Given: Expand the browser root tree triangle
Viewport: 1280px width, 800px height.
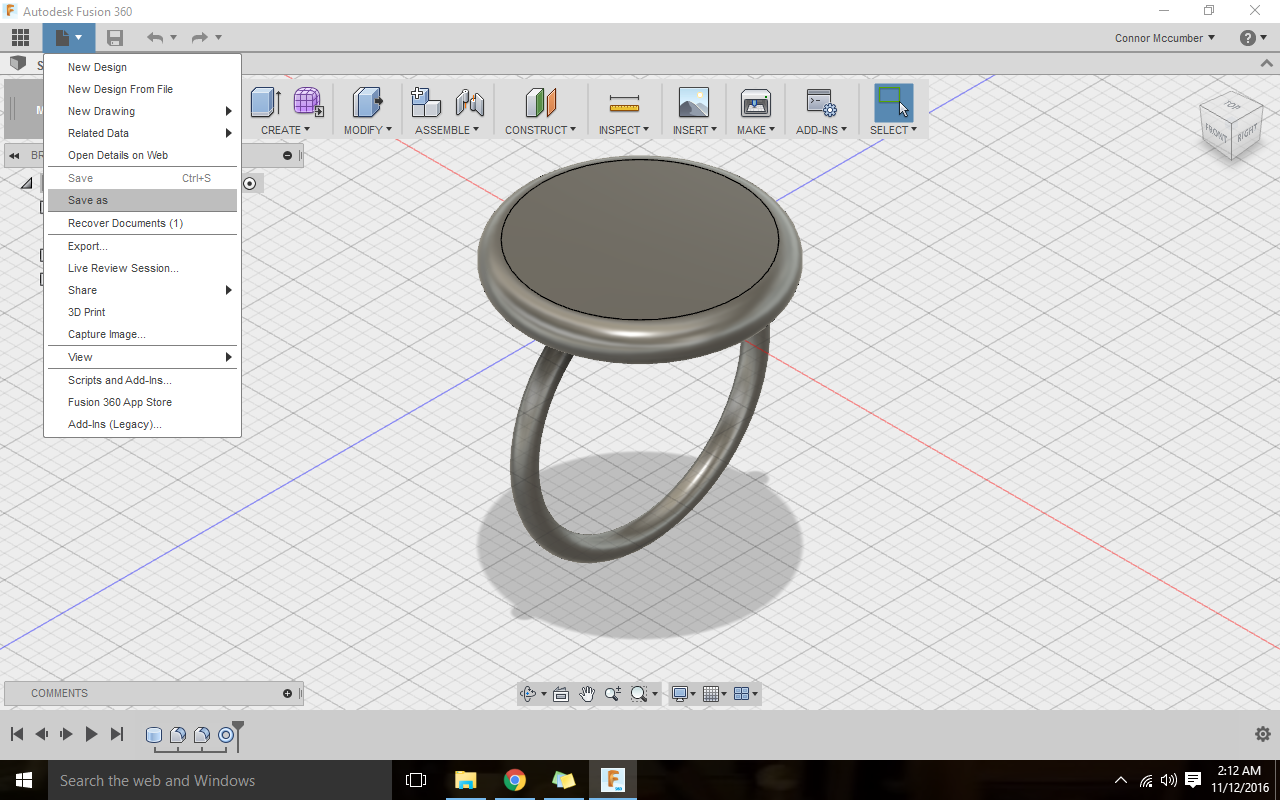Looking at the screenshot, I should coord(26,183).
